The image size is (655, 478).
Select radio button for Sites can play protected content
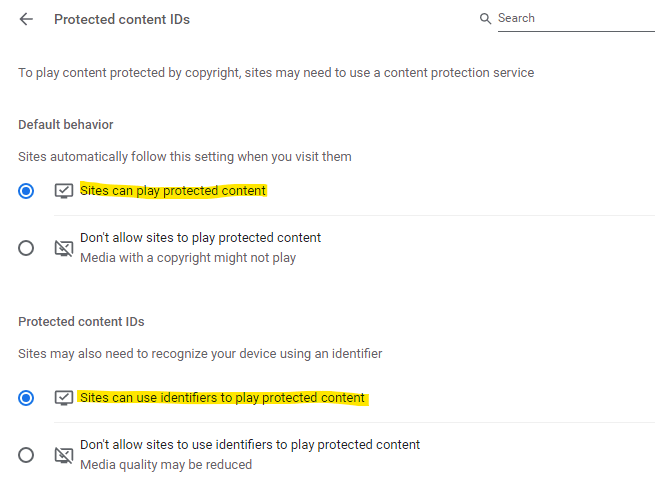point(26,190)
